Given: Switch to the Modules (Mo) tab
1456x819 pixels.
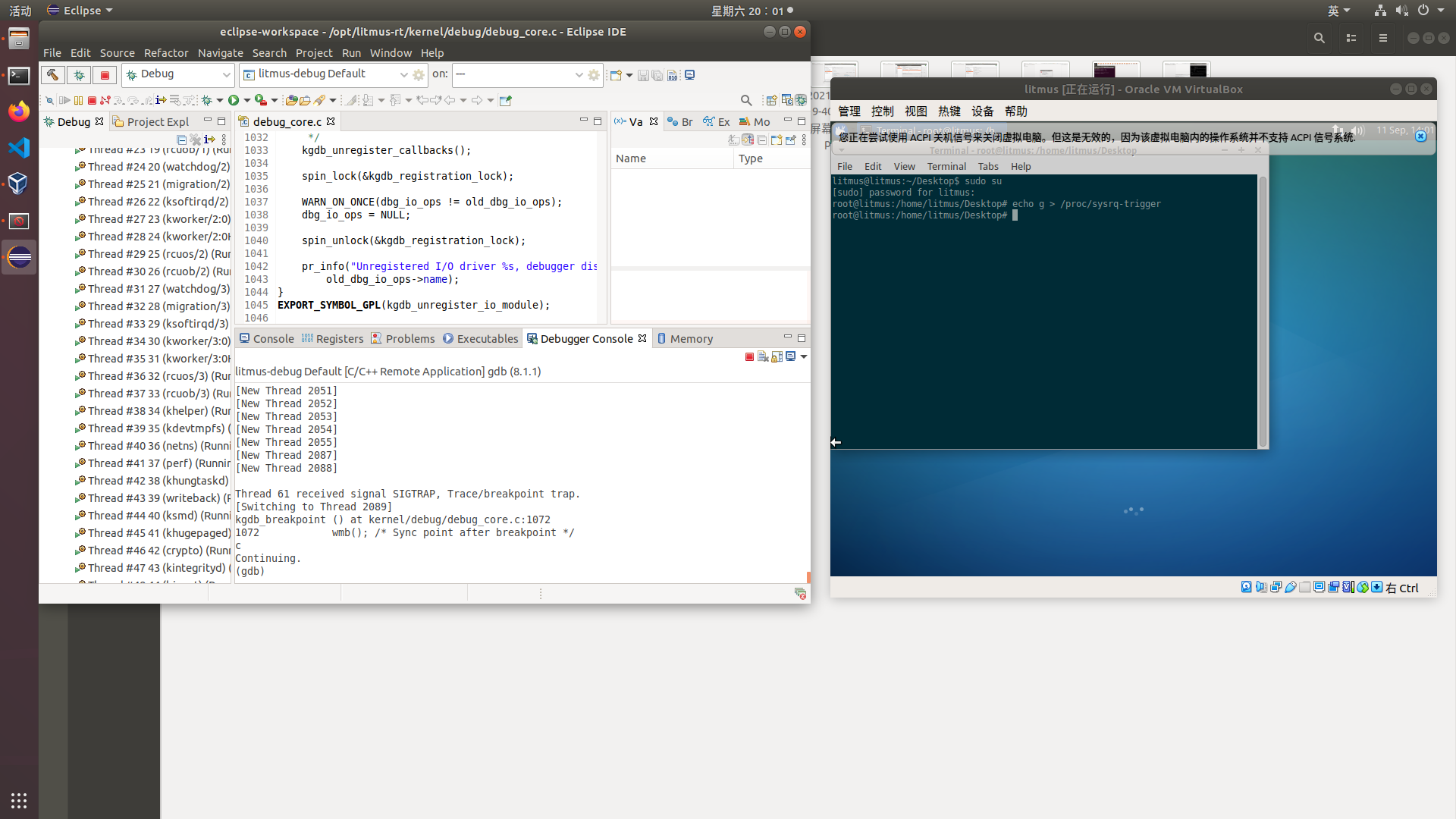Looking at the screenshot, I should pos(755,121).
